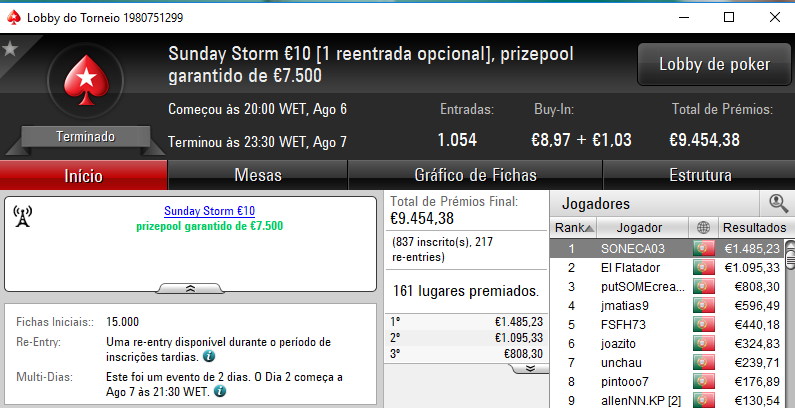Screen dimensions: 795x408
Task: Click the globe country column header
Action: coord(703,228)
